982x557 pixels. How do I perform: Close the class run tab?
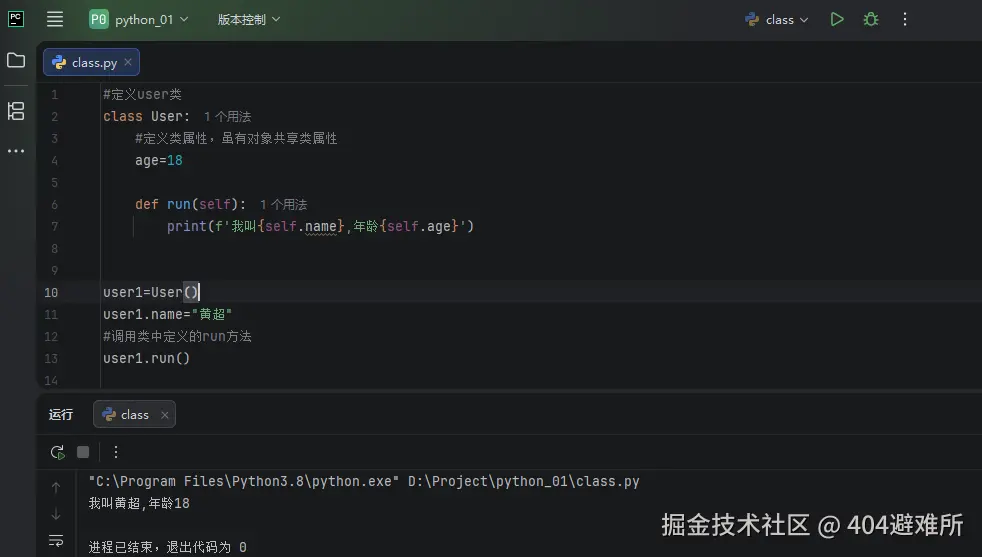tap(165, 414)
